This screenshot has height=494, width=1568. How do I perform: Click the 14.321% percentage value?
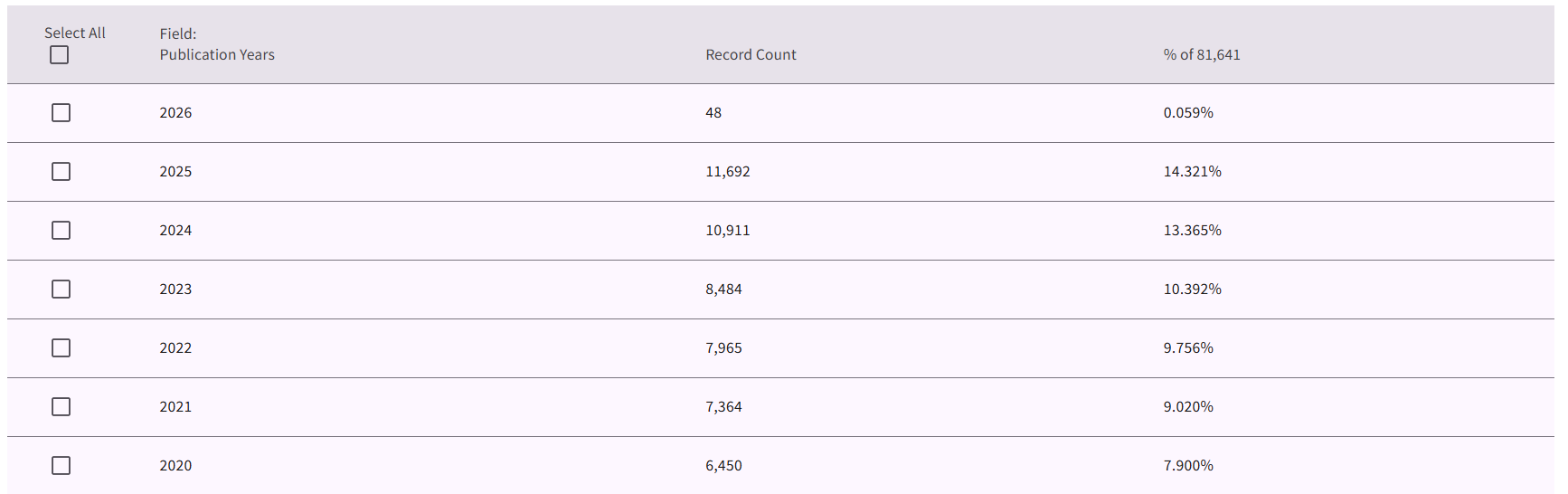(1192, 172)
